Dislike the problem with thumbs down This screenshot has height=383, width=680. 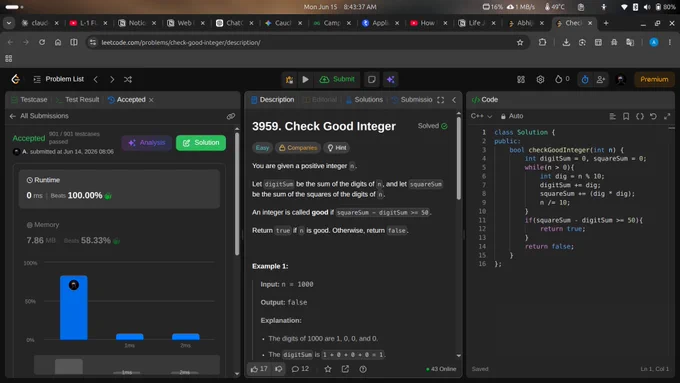tap(279, 369)
